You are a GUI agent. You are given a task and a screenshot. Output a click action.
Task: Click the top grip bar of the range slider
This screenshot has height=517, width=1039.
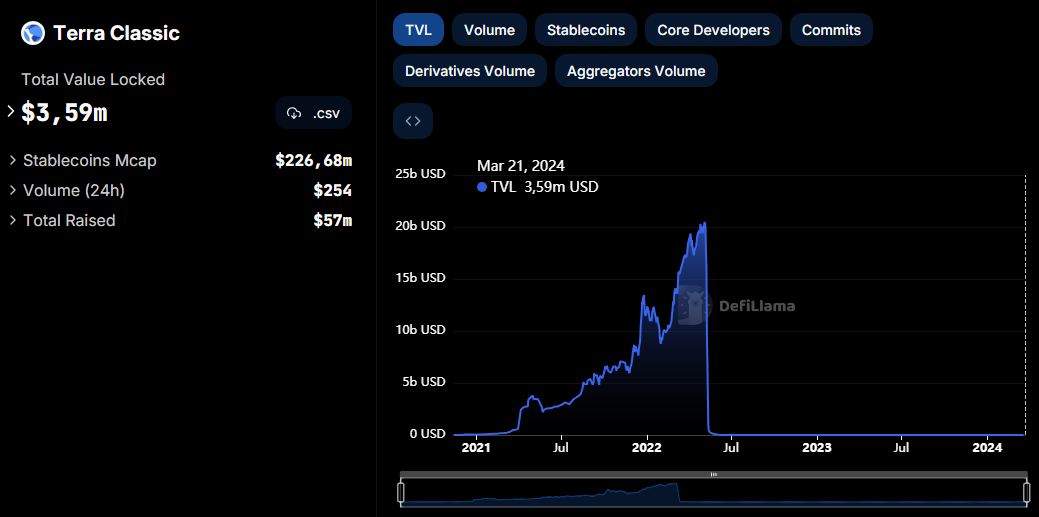pyautogui.click(x=714, y=475)
